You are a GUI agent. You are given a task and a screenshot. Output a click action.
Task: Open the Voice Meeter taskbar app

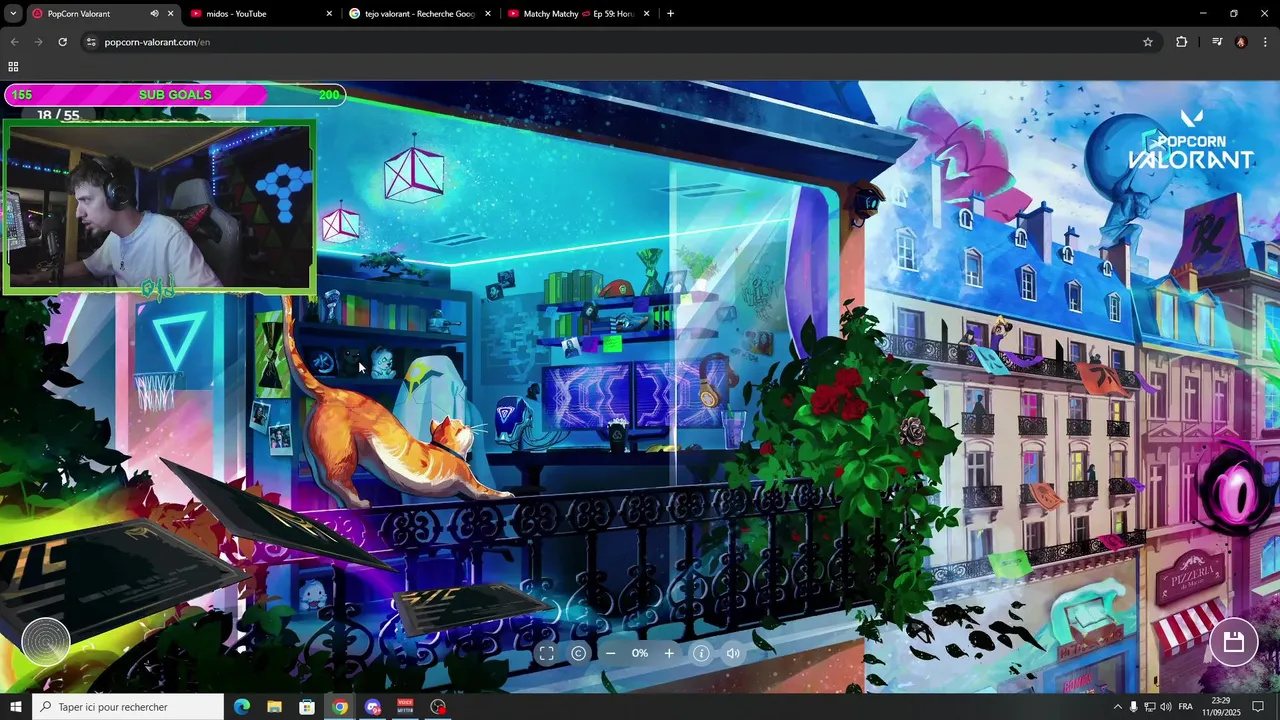[x=405, y=707]
